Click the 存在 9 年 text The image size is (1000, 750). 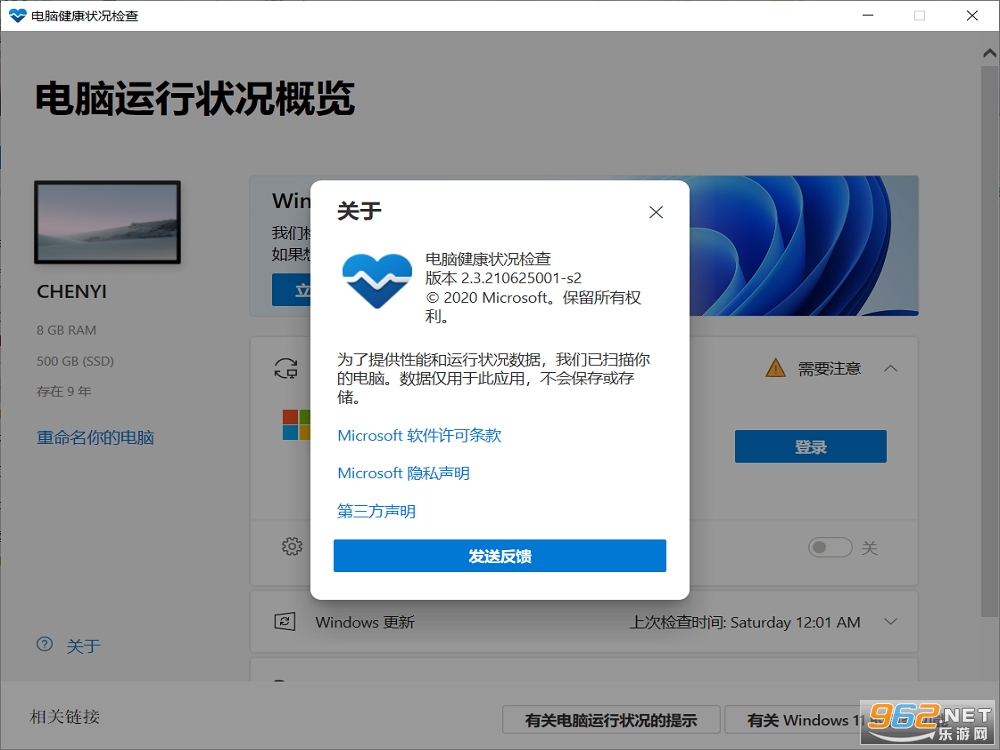tap(64, 391)
